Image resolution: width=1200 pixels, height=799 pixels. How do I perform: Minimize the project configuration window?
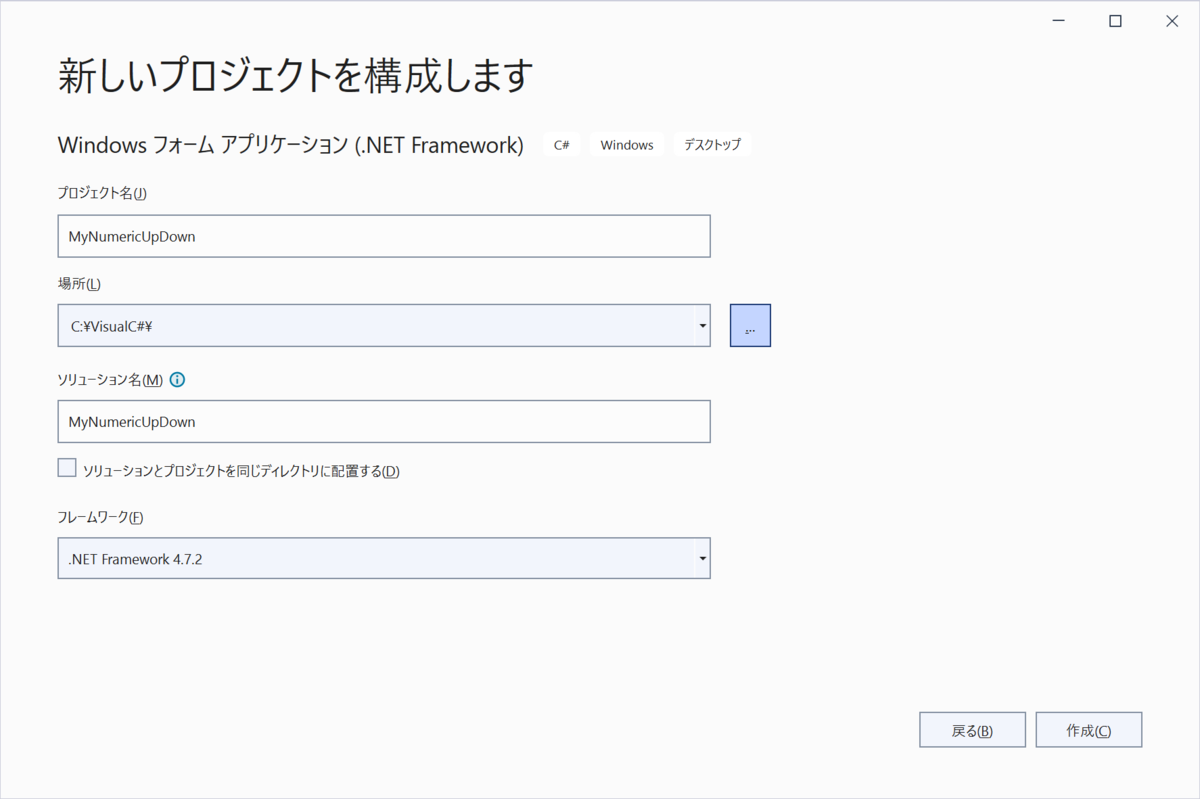click(1057, 20)
